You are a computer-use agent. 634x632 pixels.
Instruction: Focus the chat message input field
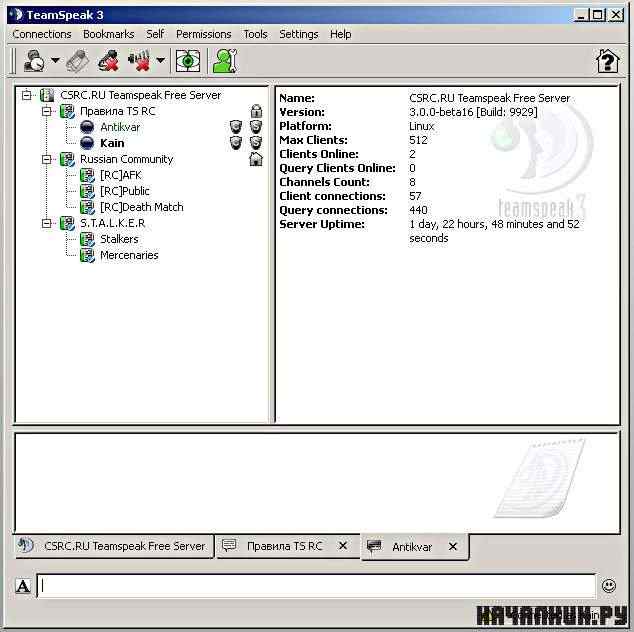pos(316,586)
